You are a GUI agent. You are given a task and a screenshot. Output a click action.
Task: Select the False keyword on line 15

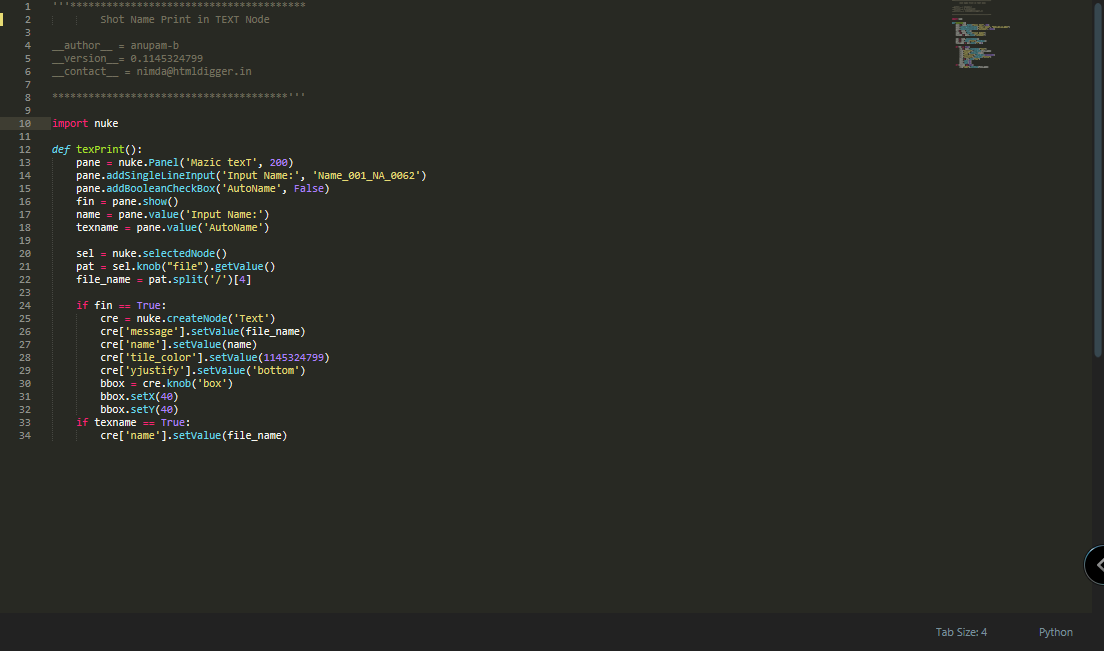pos(309,188)
